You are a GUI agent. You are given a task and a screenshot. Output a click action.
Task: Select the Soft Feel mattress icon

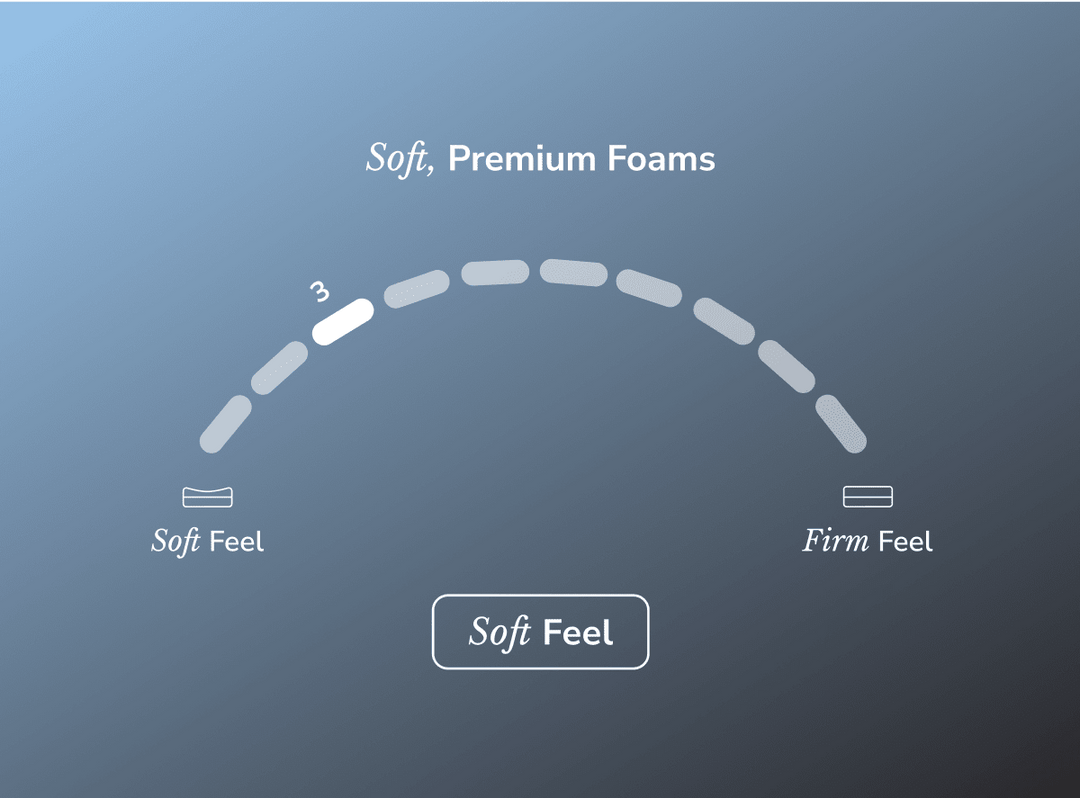(208, 496)
